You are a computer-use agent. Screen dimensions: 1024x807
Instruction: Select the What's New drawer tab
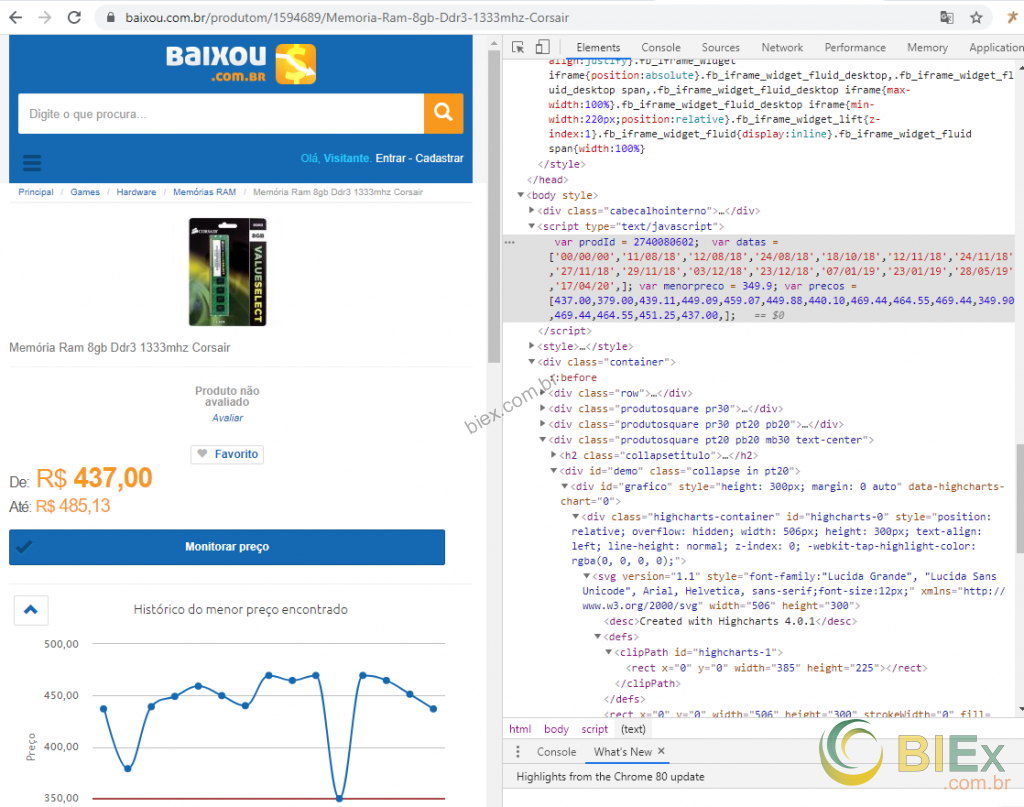(x=622, y=752)
